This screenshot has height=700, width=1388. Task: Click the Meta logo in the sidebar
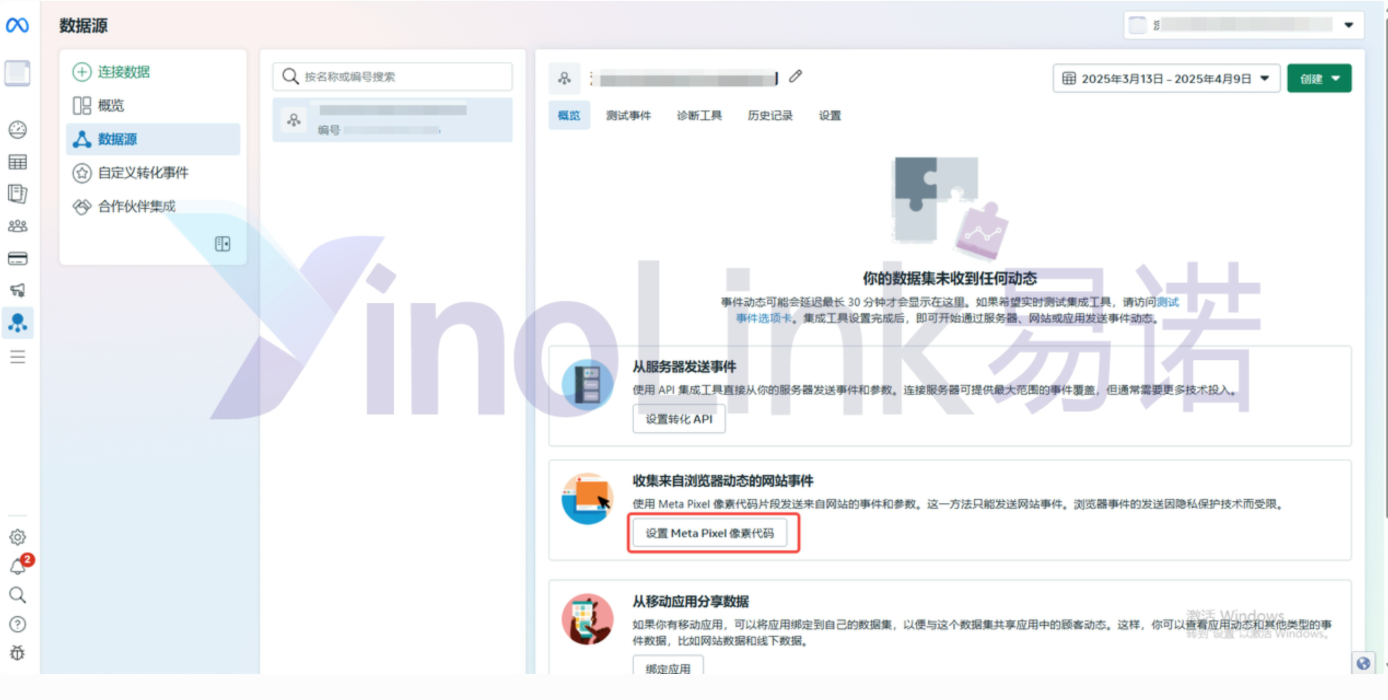[x=18, y=26]
